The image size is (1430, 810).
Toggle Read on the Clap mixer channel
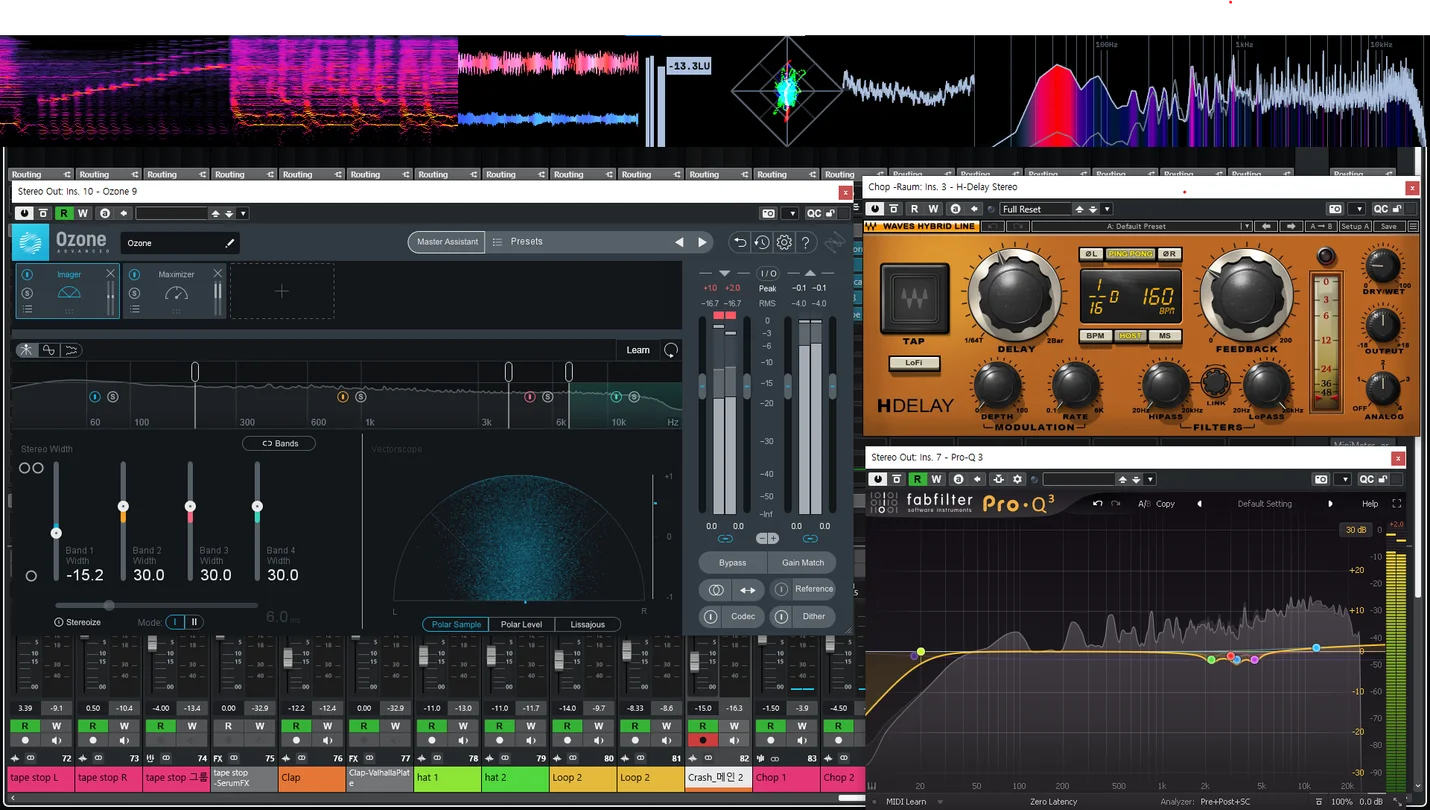[296, 726]
